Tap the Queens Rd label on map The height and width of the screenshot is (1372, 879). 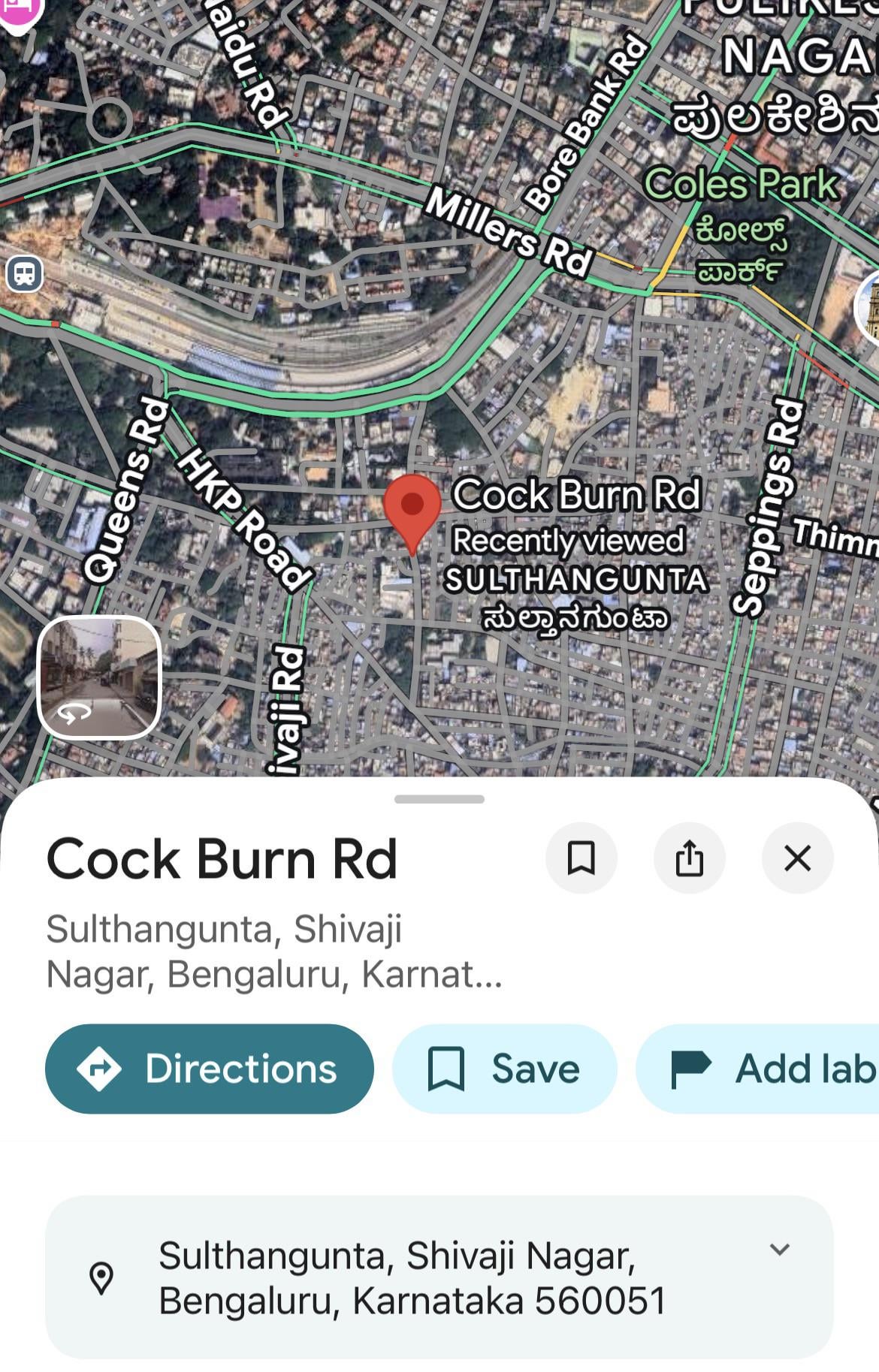125,490
